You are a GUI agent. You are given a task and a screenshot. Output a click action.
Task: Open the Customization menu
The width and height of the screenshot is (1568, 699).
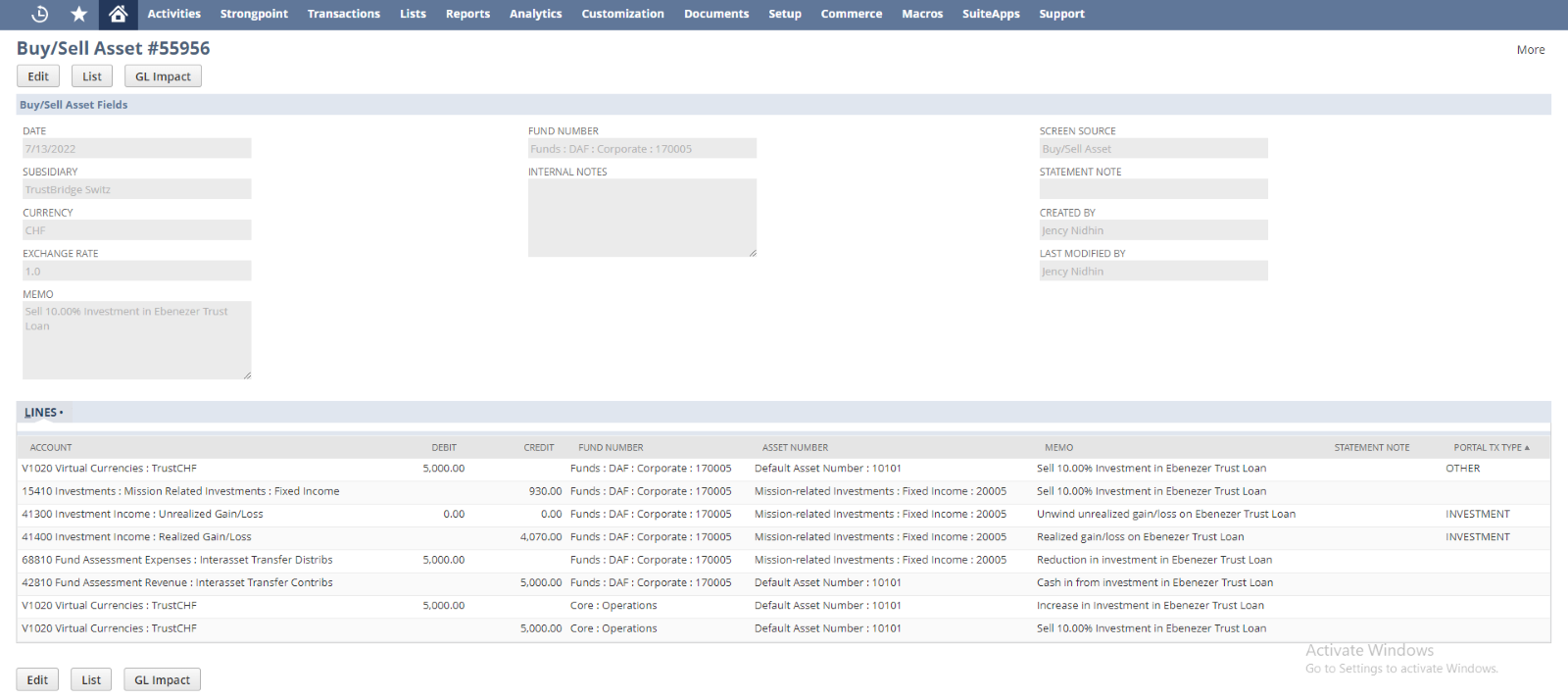(622, 14)
